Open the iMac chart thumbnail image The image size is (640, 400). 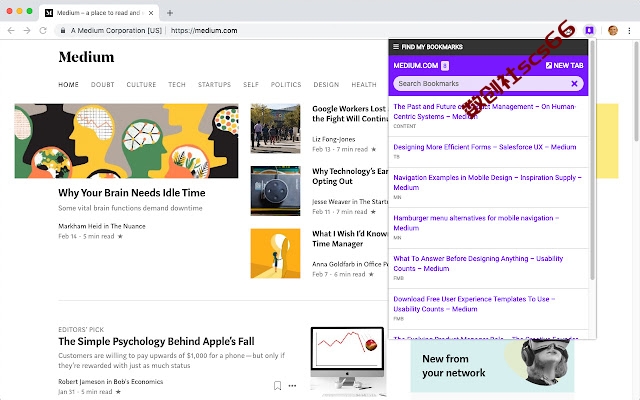347,361
